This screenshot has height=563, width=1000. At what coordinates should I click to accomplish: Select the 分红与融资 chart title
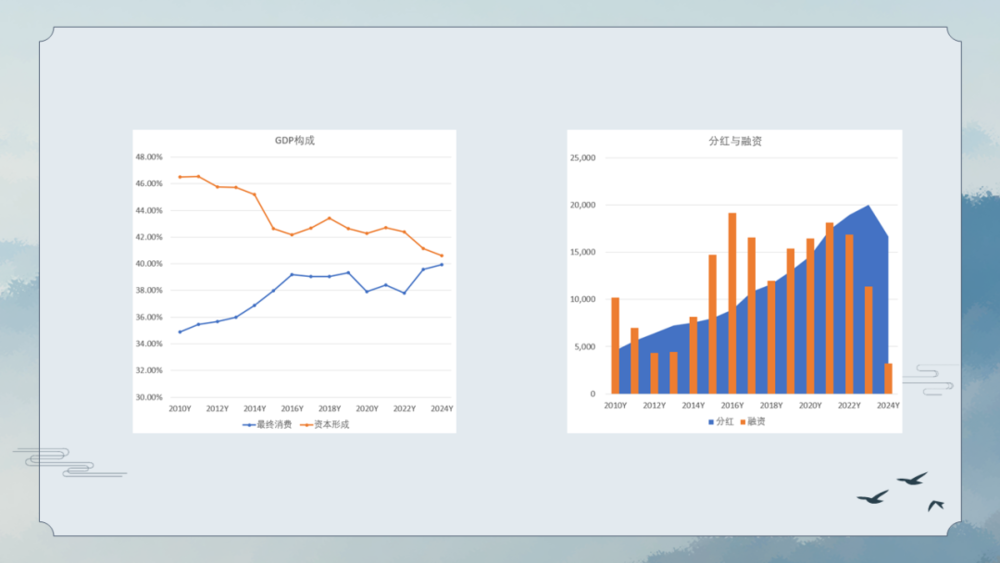[735, 141]
